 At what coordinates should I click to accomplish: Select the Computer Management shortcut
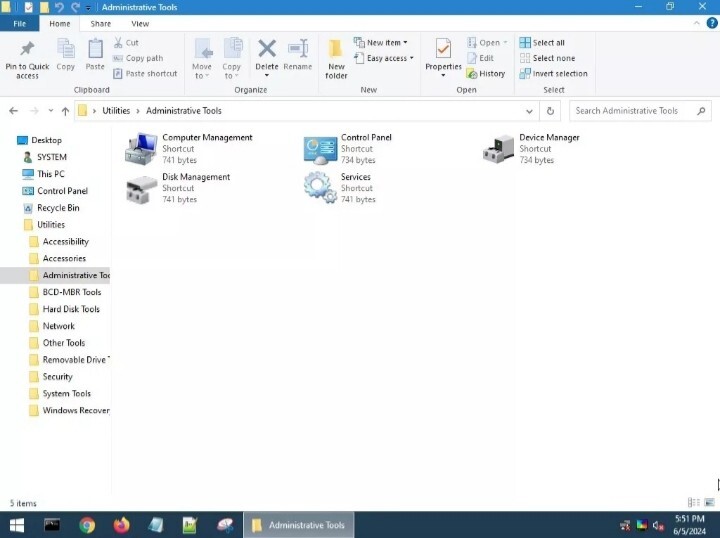(189, 148)
